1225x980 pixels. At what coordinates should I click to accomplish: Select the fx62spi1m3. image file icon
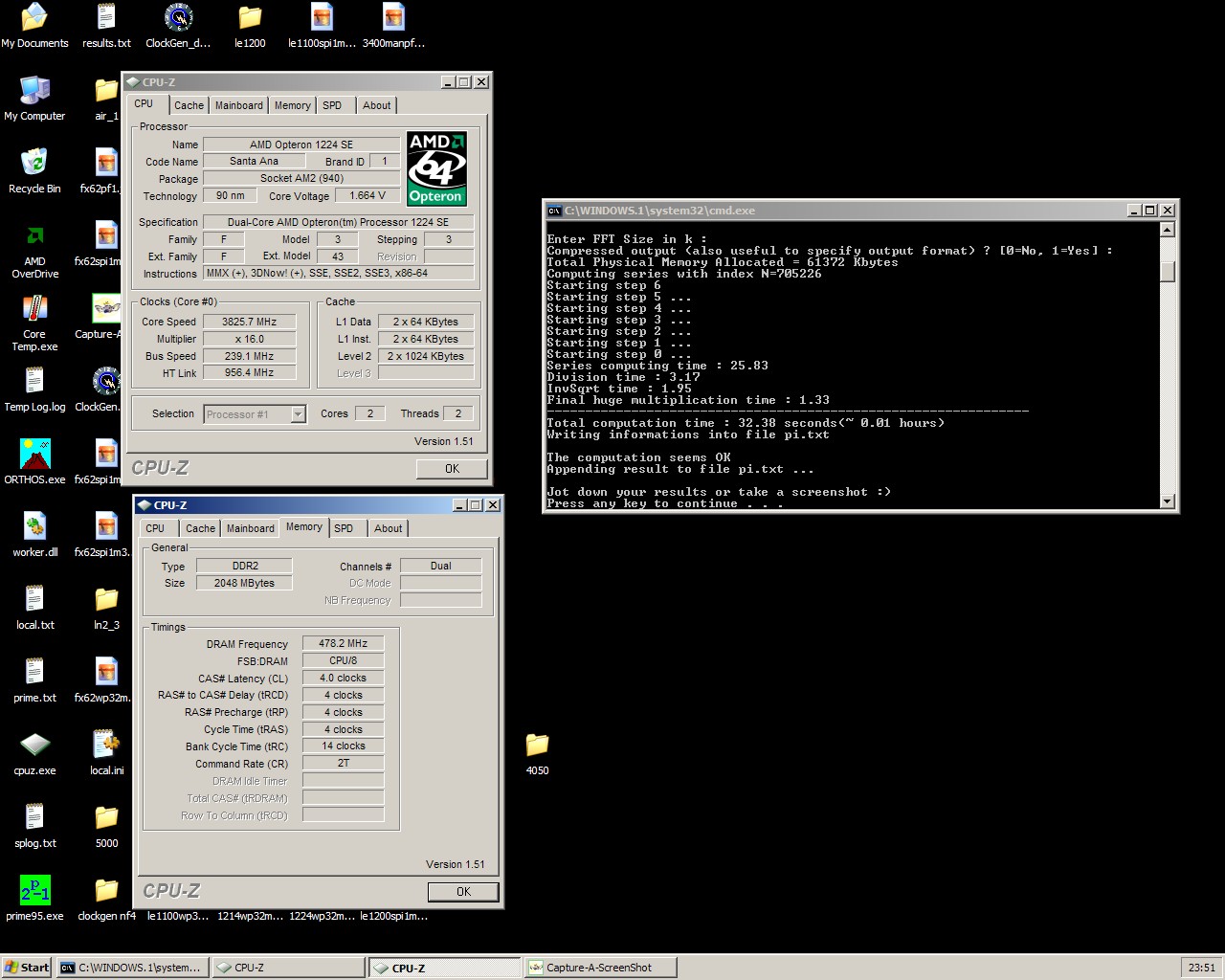pyautogui.click(x=106, y=526)
